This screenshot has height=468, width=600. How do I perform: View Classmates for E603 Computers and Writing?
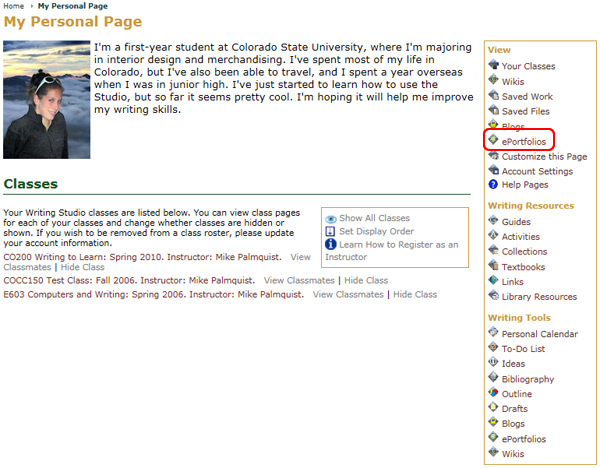click(x=348, y=295)
